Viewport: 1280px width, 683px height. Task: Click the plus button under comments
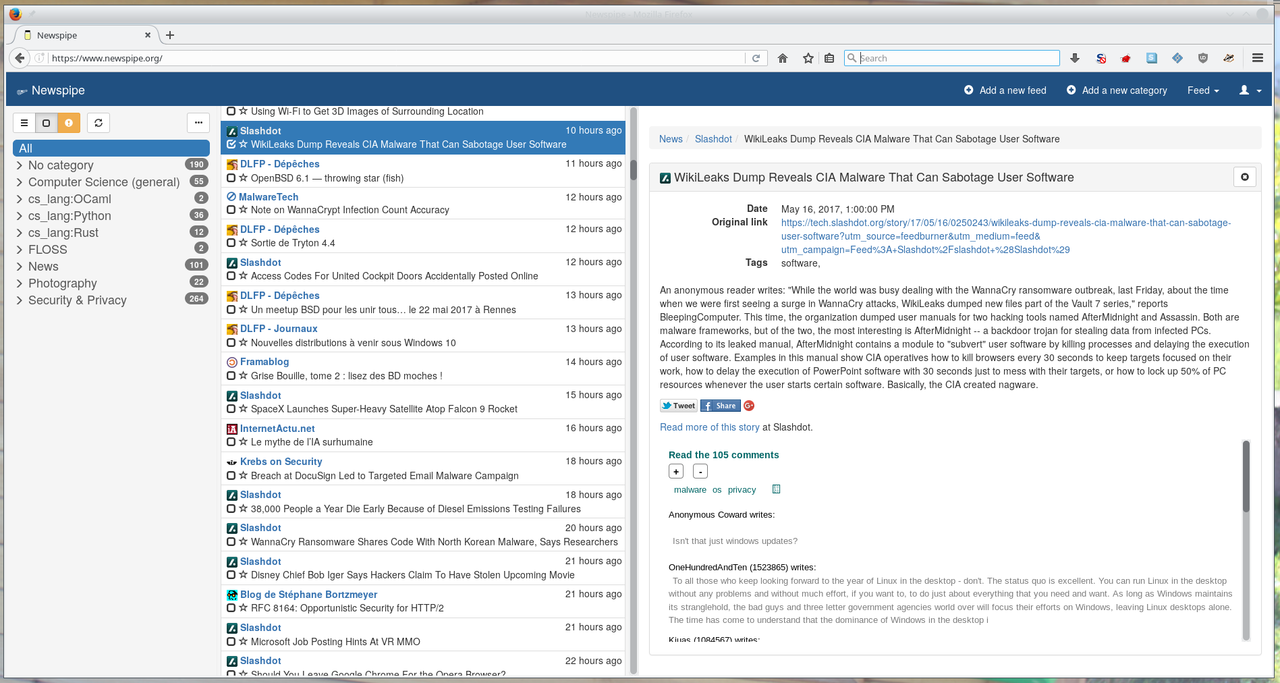(x=676, y=471)
